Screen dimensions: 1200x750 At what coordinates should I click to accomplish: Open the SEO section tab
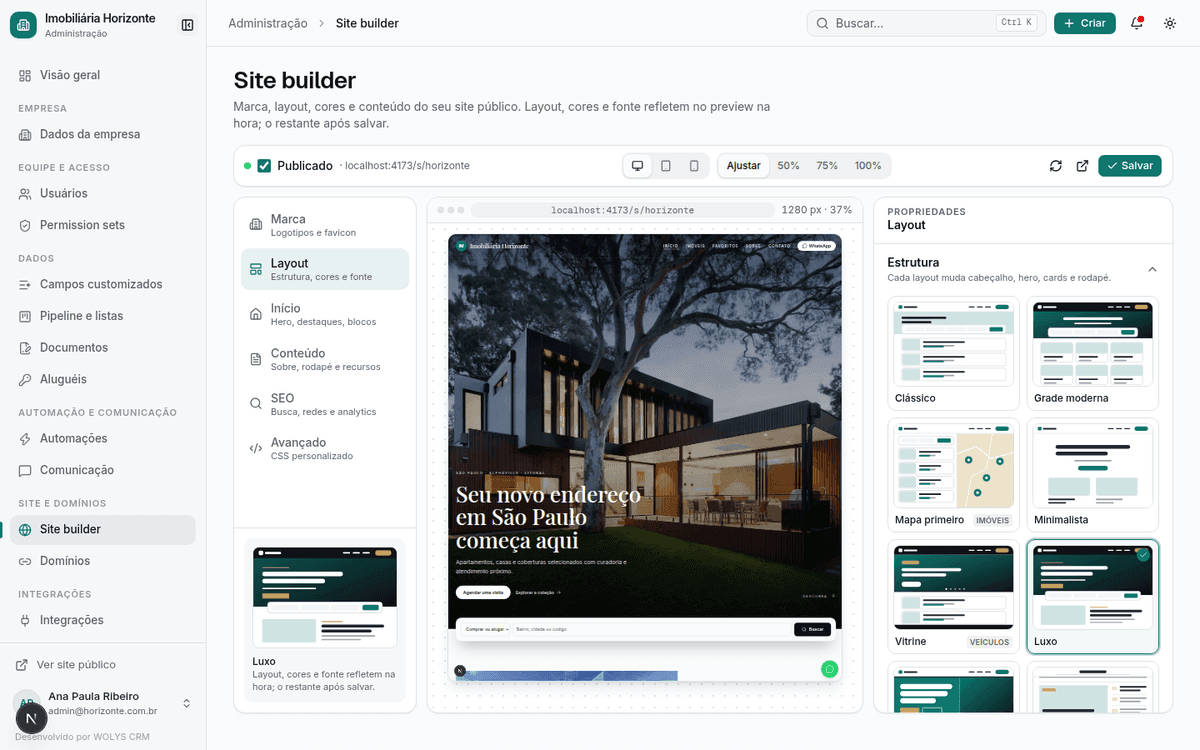tap(325, 404)
